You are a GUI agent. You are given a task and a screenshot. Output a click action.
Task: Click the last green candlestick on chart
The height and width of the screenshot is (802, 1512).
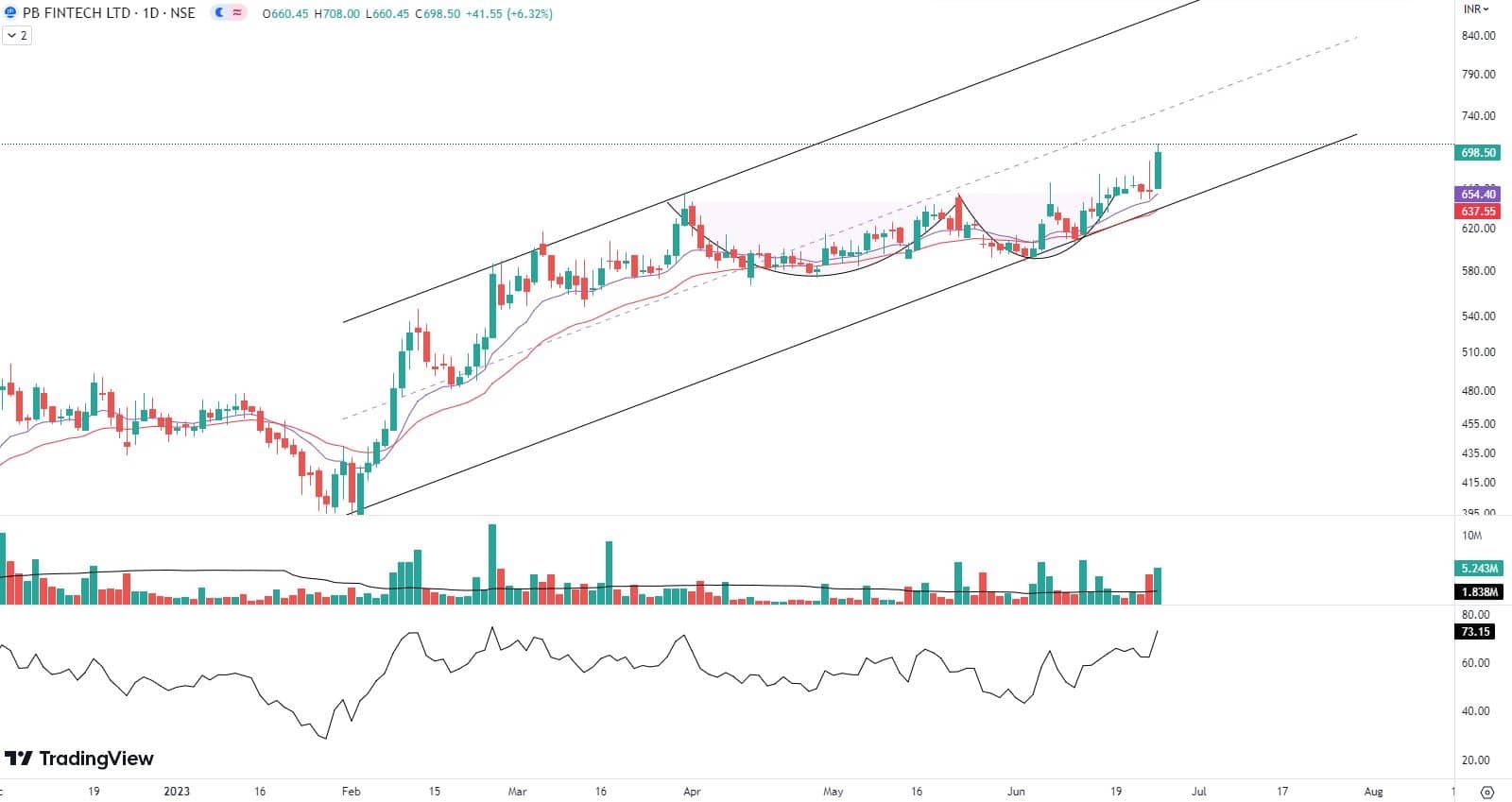point(1158,170)
